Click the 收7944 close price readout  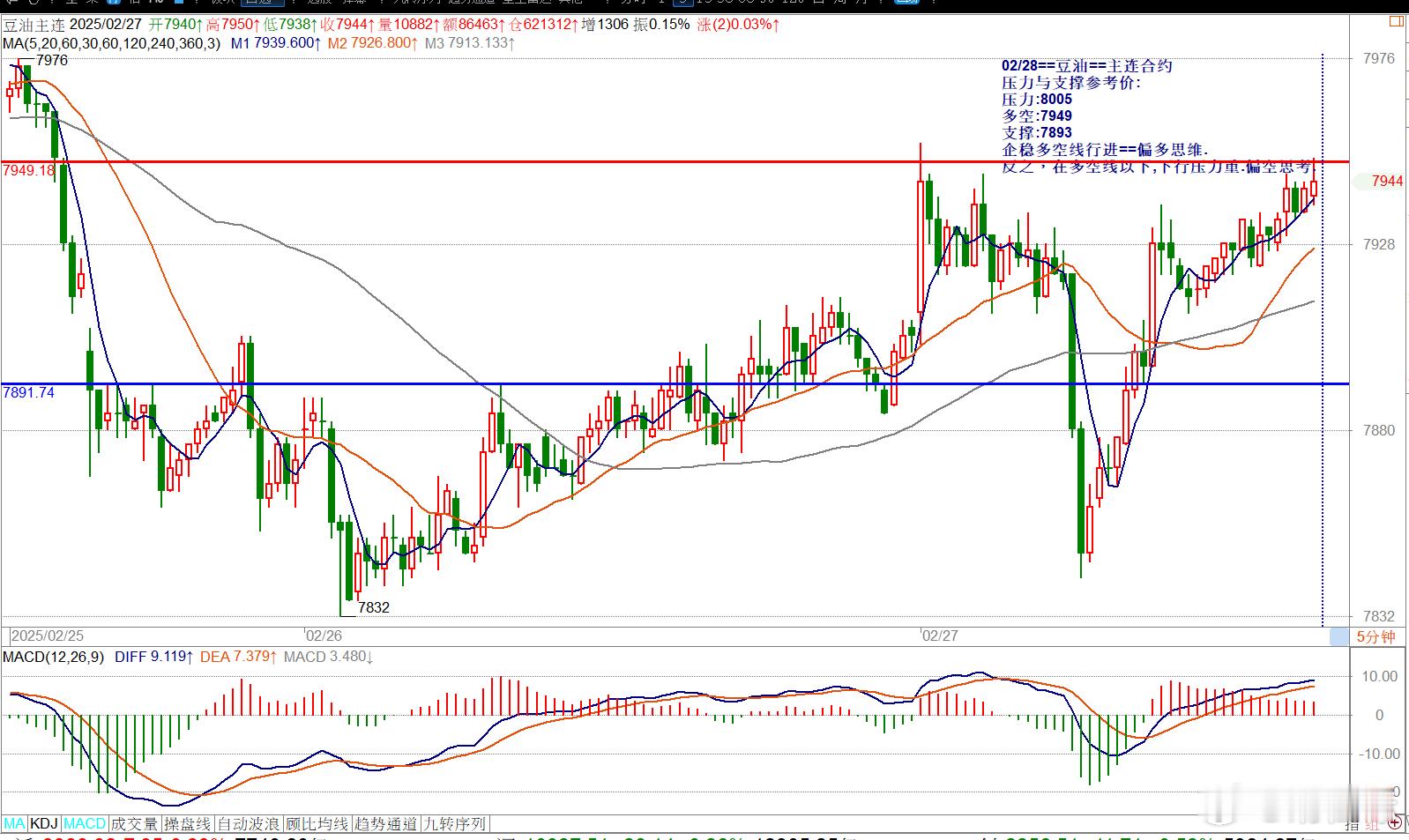click(347, 25)
